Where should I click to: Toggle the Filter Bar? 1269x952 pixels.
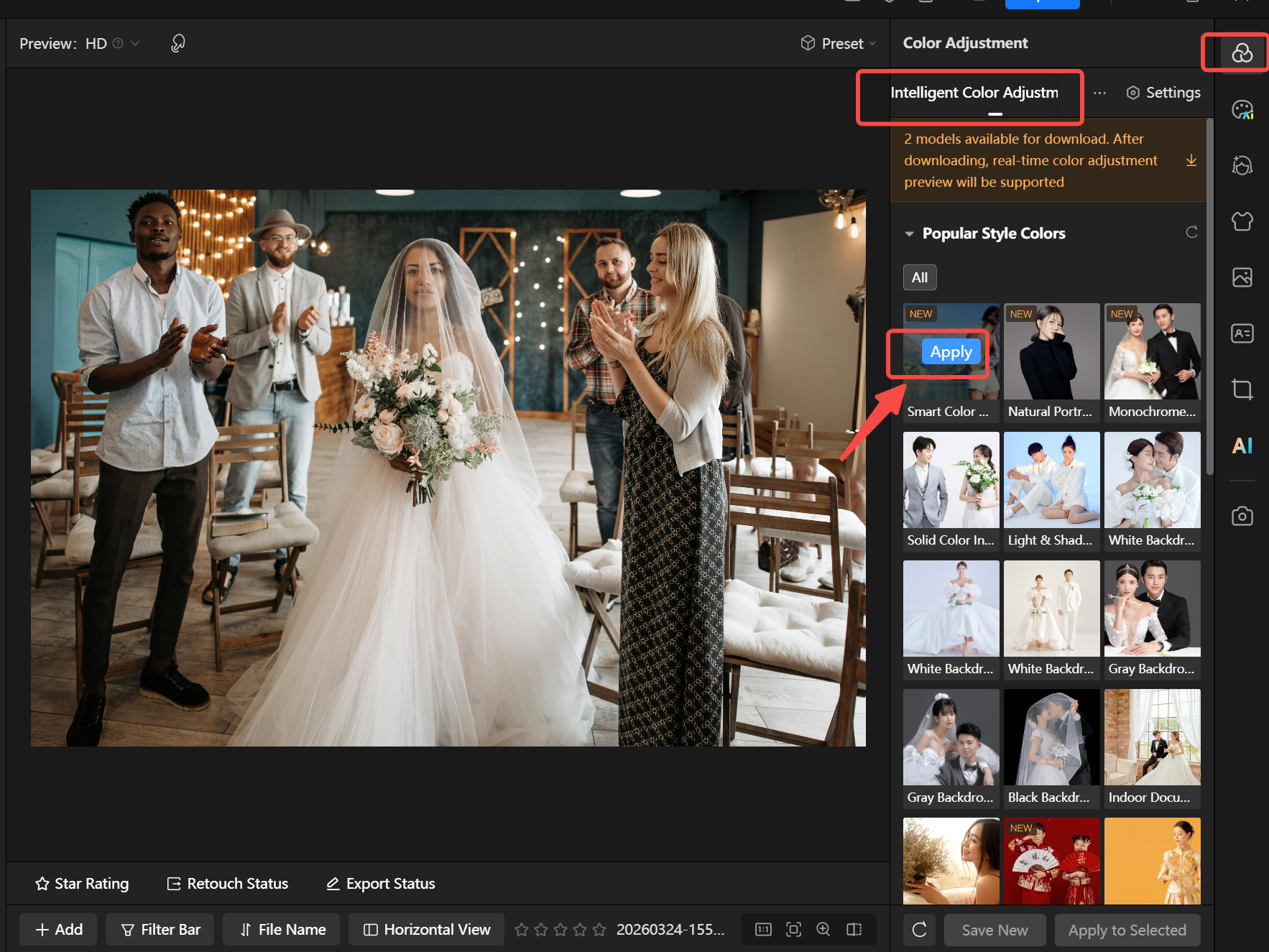coord(161,929)
